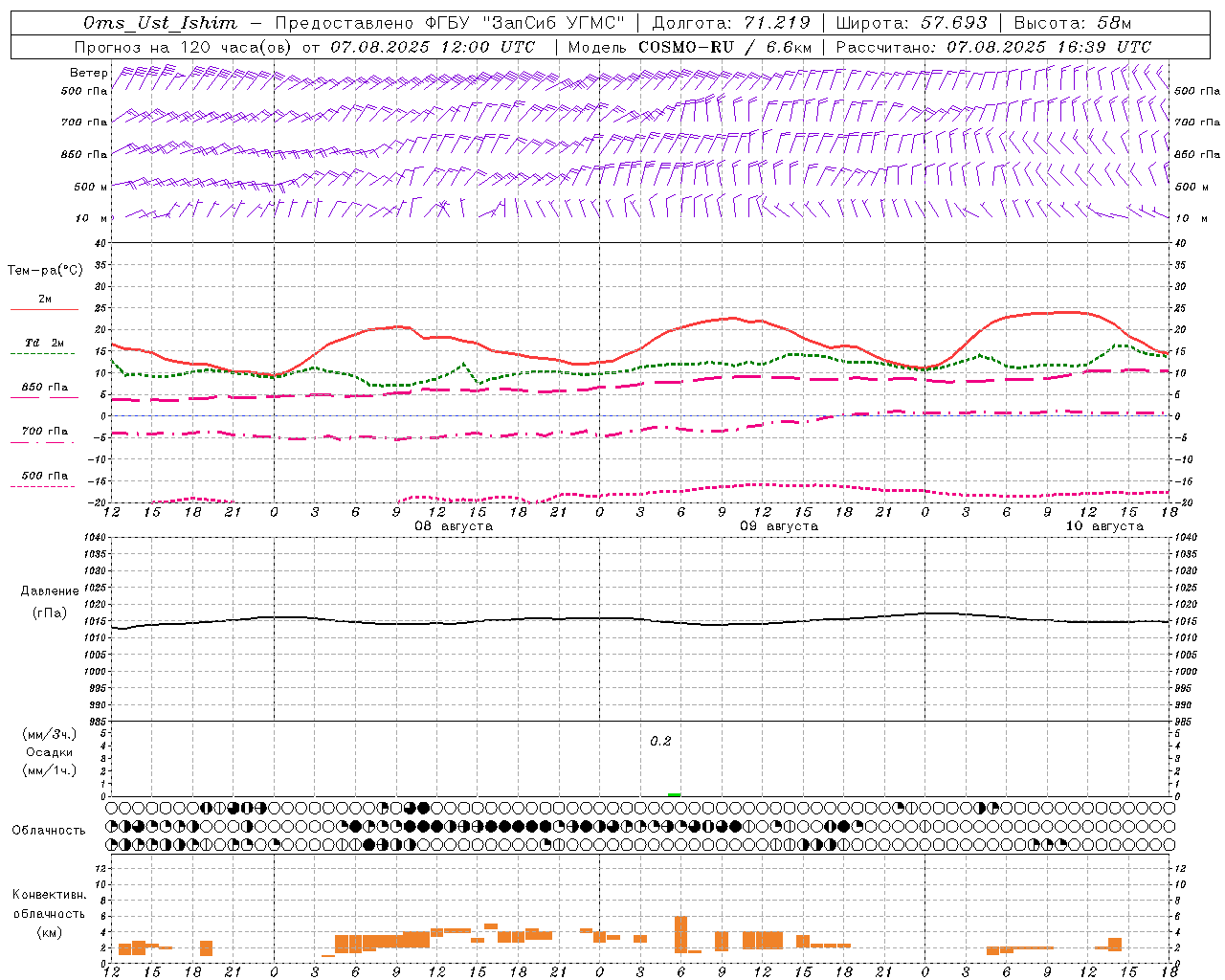Screen dimensions: 1225x980
Task: Click the tallest orange convective cloud bar
Action: tap(680, 934)
